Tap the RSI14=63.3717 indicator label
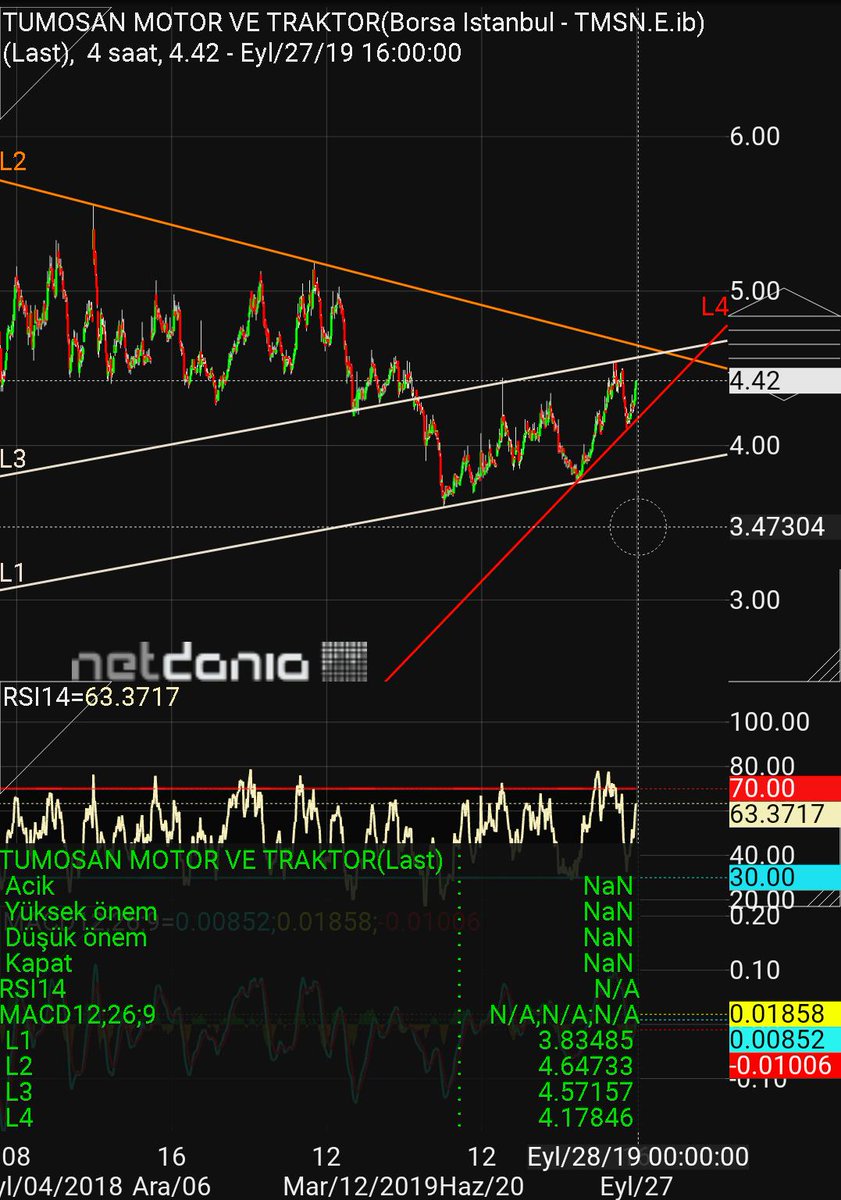 point(91,697)
